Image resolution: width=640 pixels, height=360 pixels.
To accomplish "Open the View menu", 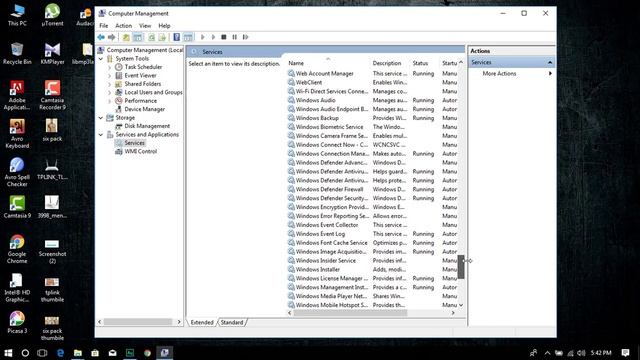I will click(x=145, y=26).
